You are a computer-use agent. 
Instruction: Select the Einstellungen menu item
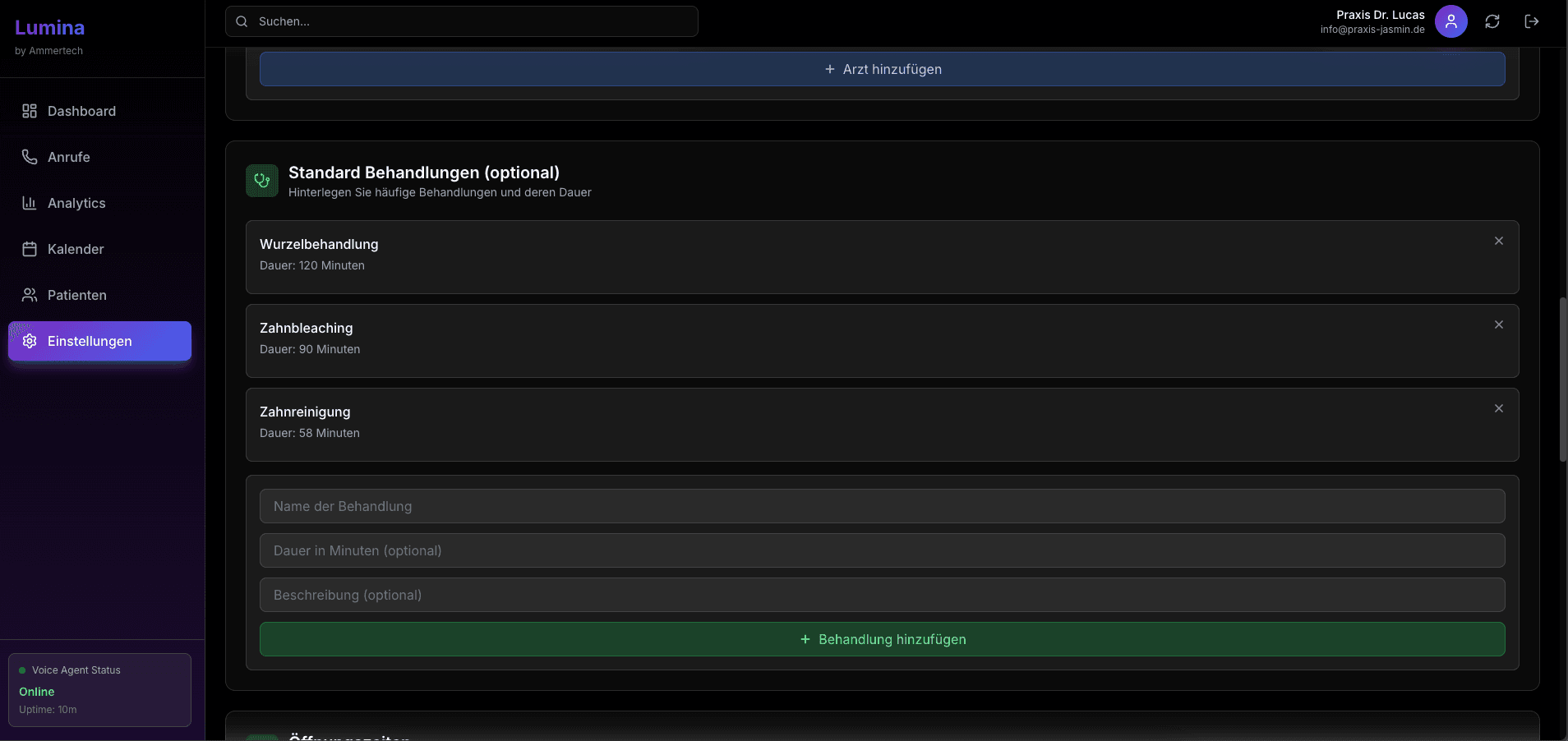point(99,341)
